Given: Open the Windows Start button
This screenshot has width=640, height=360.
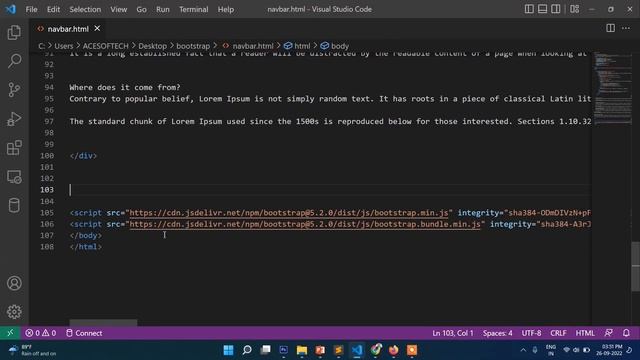Looking at the screenshot, I should [228, 350].
